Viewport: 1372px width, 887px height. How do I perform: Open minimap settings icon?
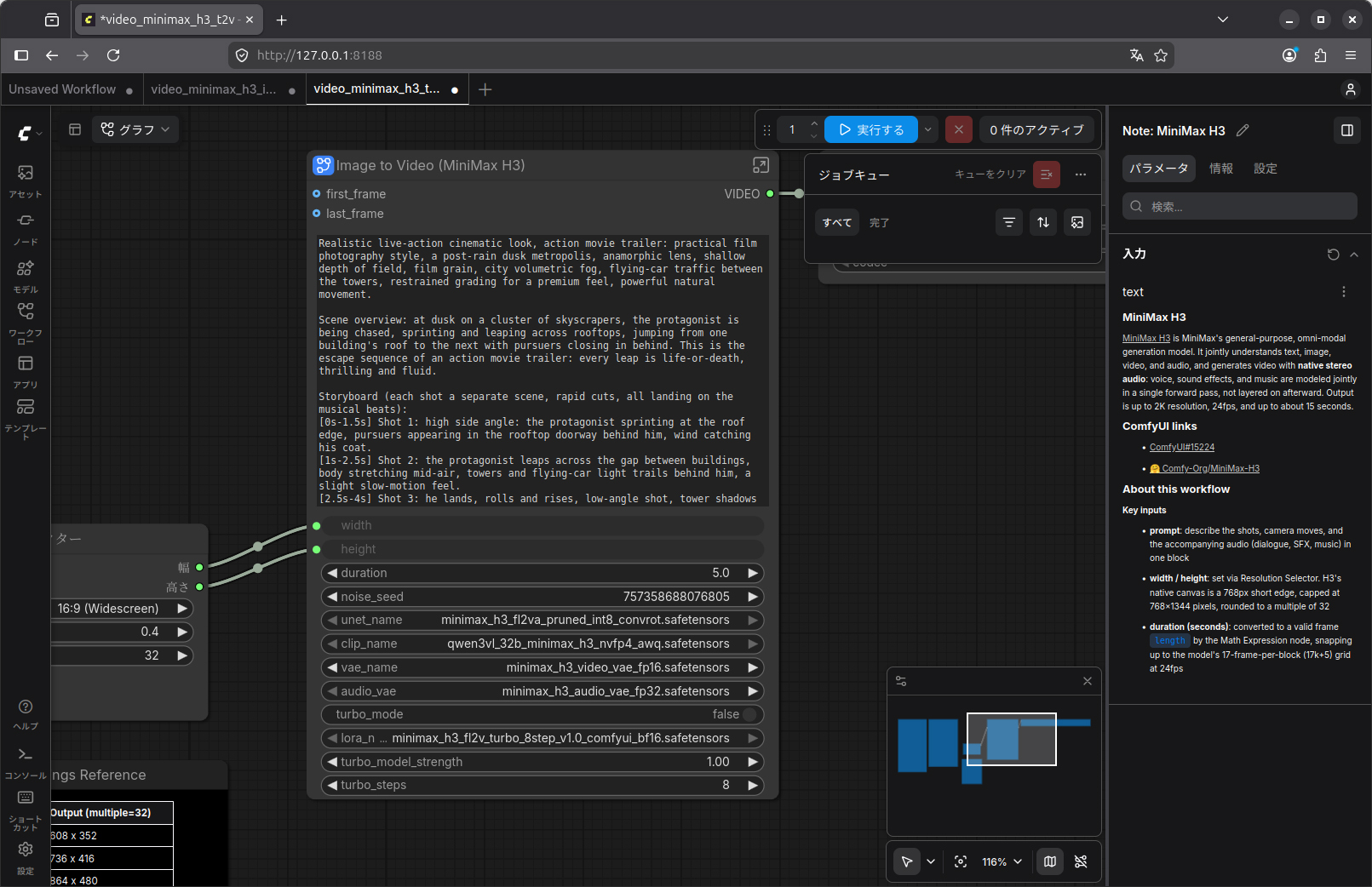[x=901, y=681]
